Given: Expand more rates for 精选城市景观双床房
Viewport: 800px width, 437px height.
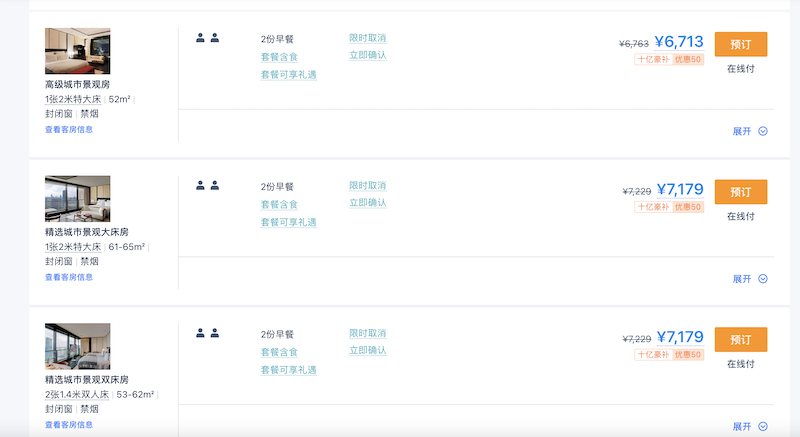Looking at the screenshot, I should (x=749, y=426).
